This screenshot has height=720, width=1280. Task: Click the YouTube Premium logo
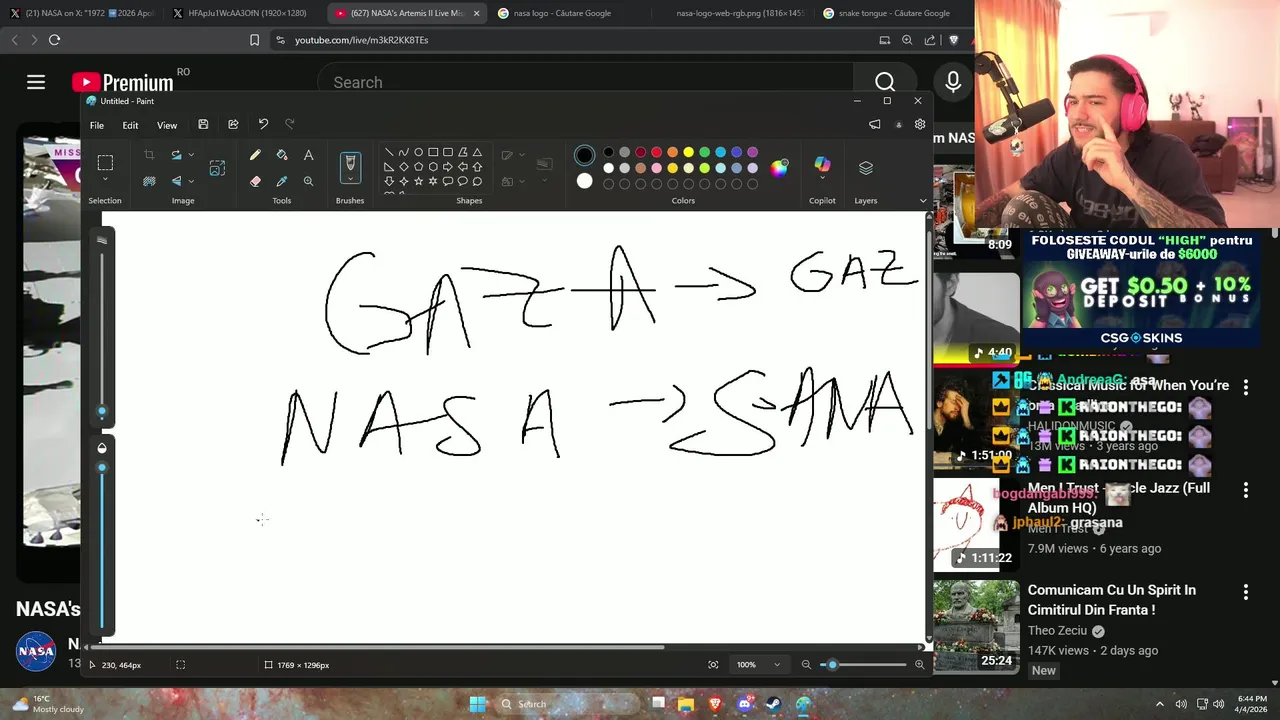(123, 83)
